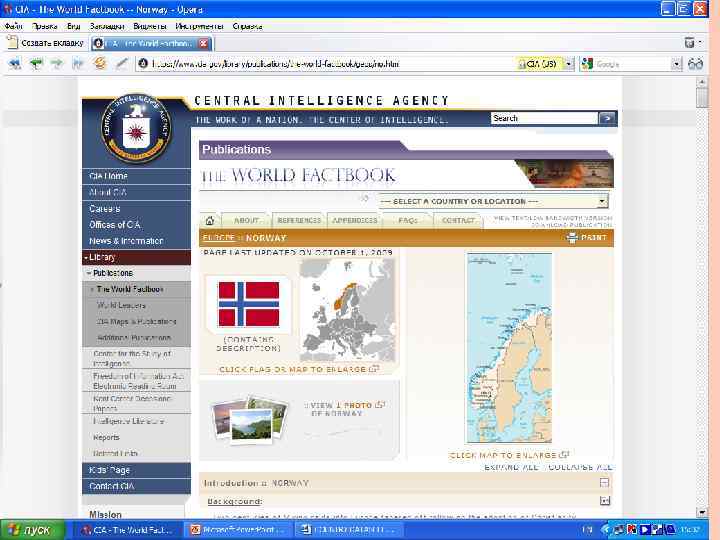Collapse the Introduction Norway section toggle
This screenshot has height=540, width=720.
pyautogui.click(x=605, y=483)
